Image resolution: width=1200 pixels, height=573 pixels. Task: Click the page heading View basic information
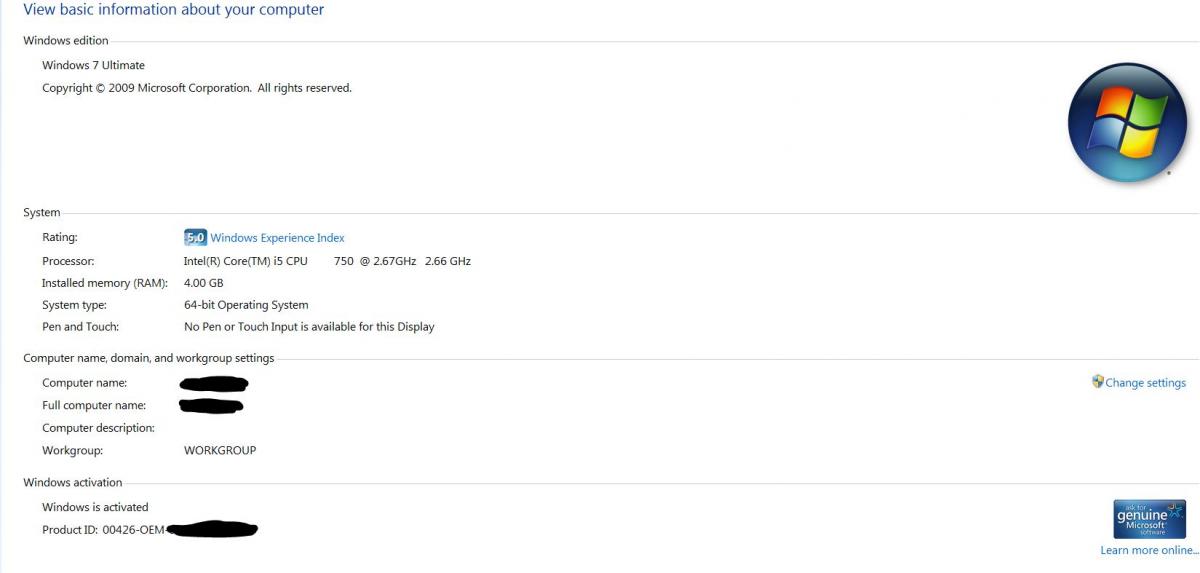click(x=174, y=10)
